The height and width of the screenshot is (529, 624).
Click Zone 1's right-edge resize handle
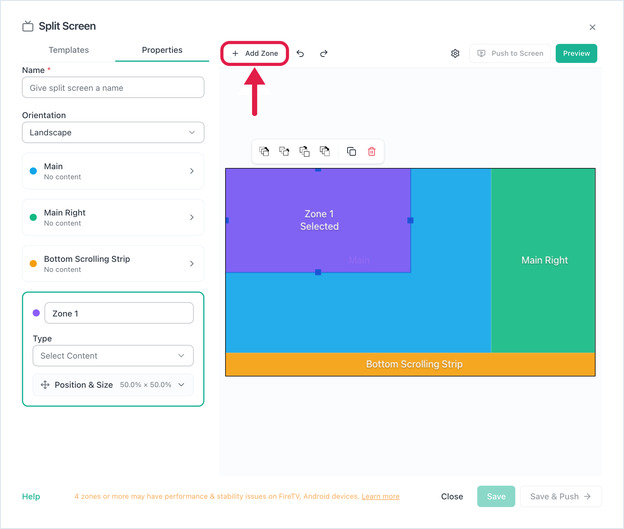(410, 220)
